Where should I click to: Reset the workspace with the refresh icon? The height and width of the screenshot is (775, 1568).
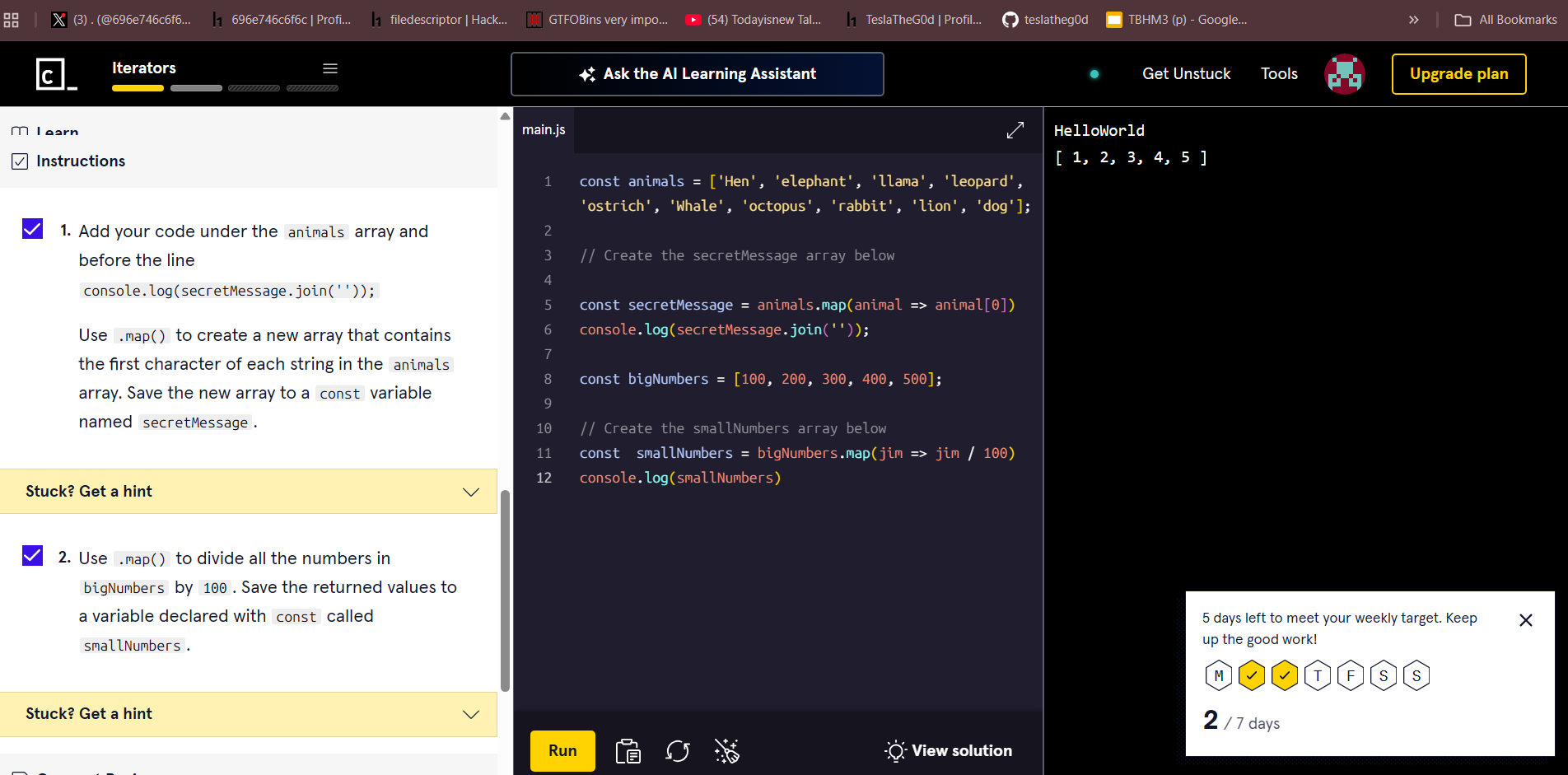tap(677, 751)
